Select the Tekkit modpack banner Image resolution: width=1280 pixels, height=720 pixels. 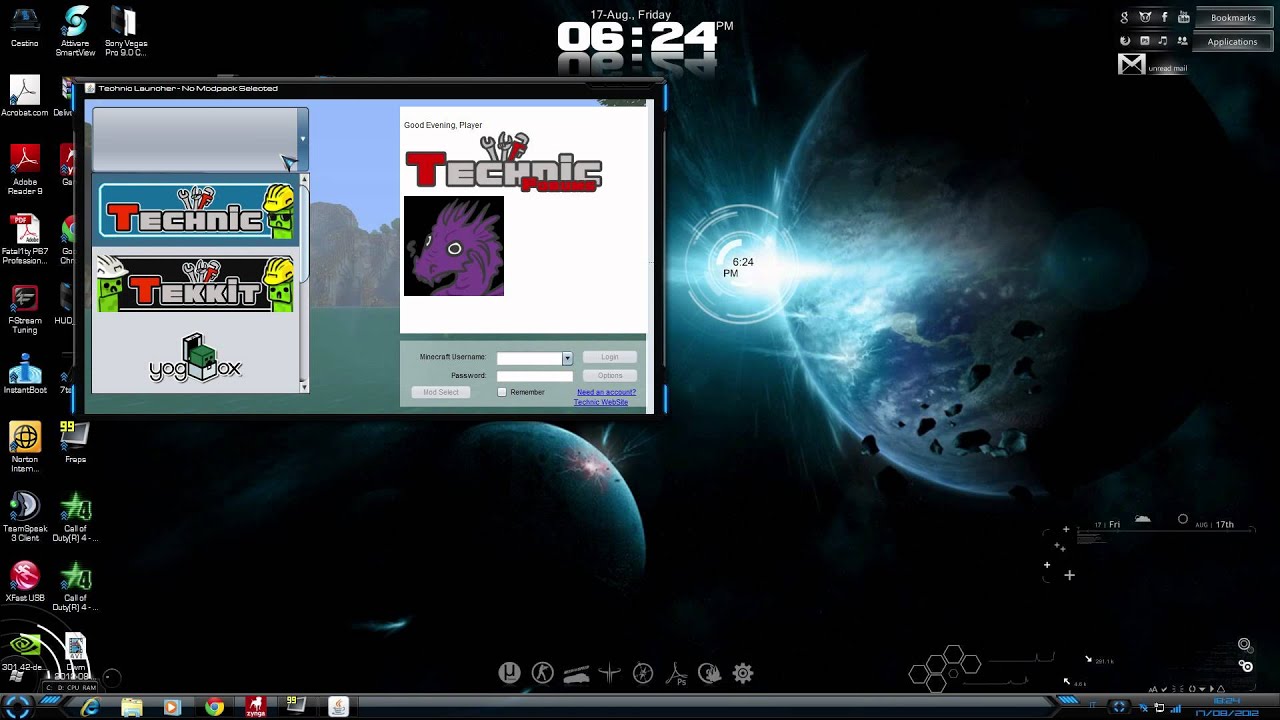(x=196, y=284)
